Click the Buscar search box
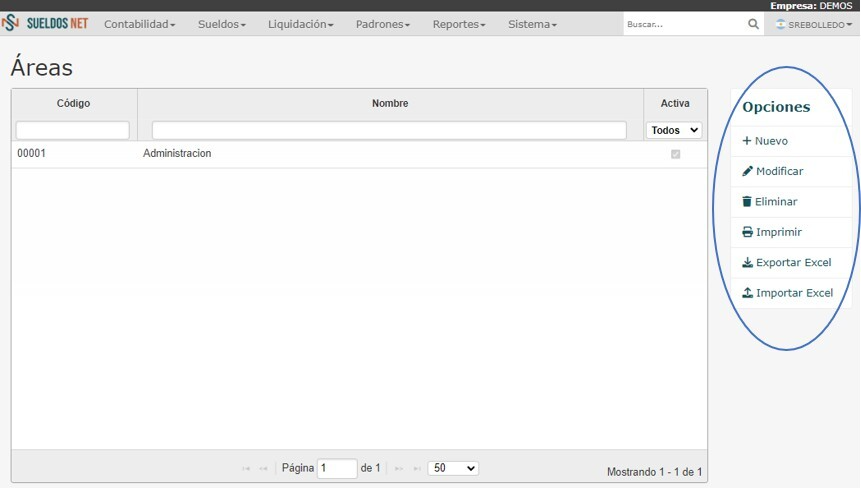 pos(685,24)
